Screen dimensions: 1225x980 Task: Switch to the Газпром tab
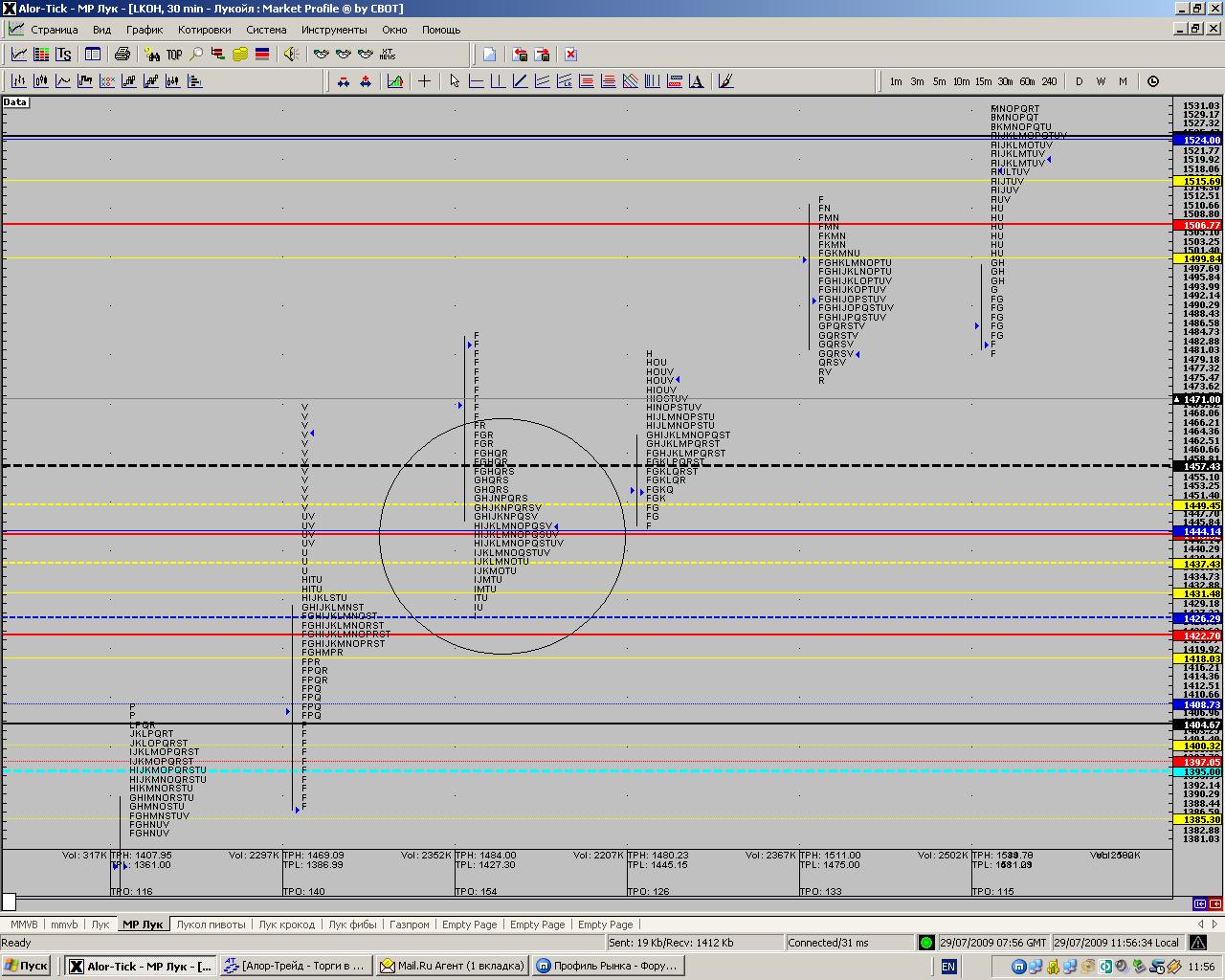coord(410,924)
